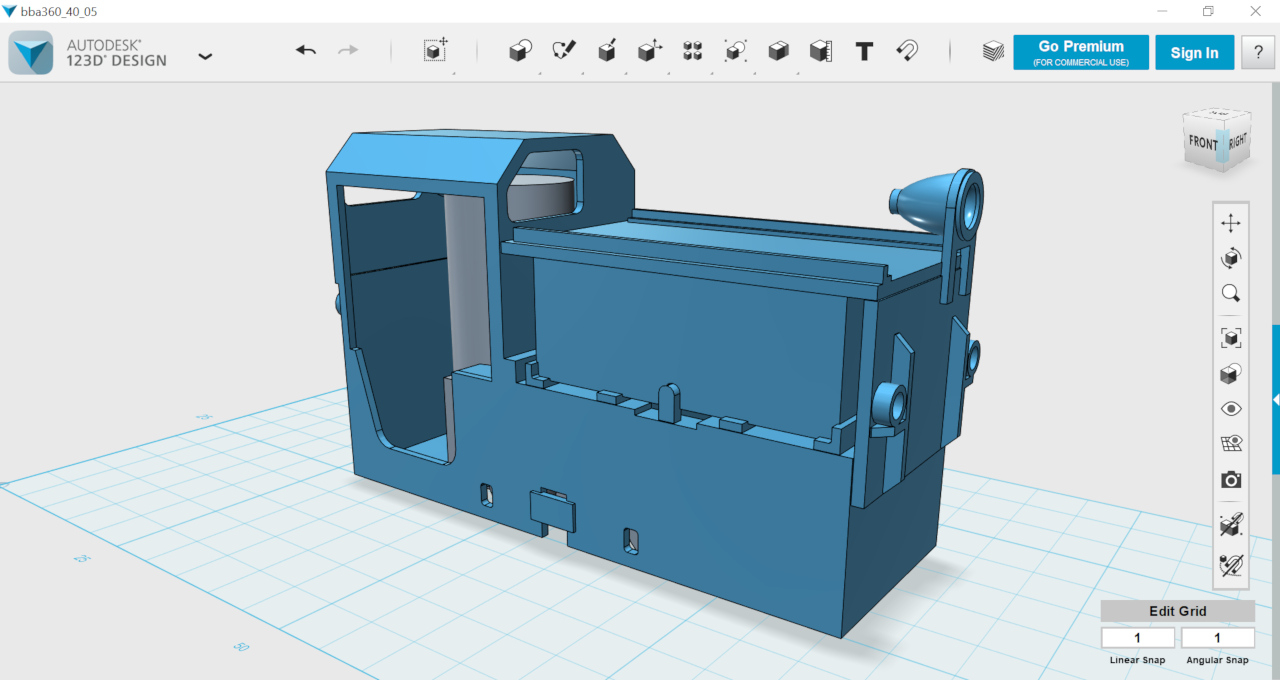
Task: Open the Measure tool
Action: tap(821, 51)
